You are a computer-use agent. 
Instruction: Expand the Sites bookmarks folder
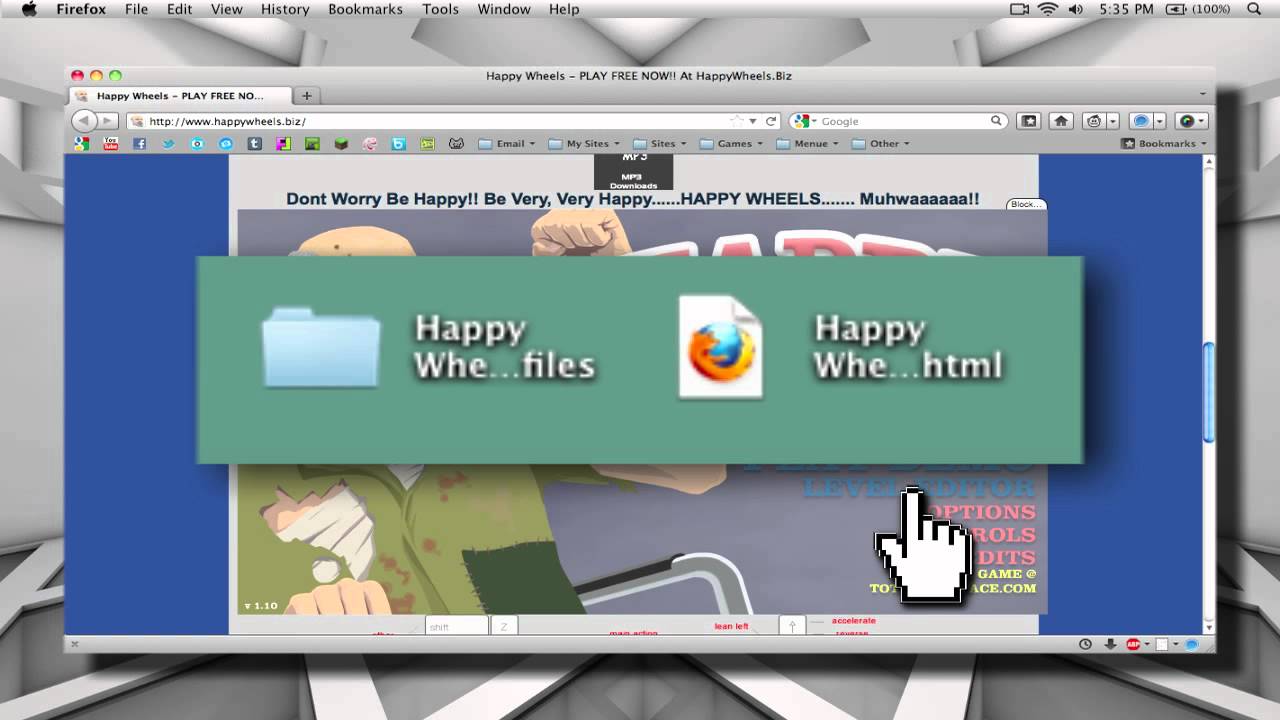(x=658, y=143)
